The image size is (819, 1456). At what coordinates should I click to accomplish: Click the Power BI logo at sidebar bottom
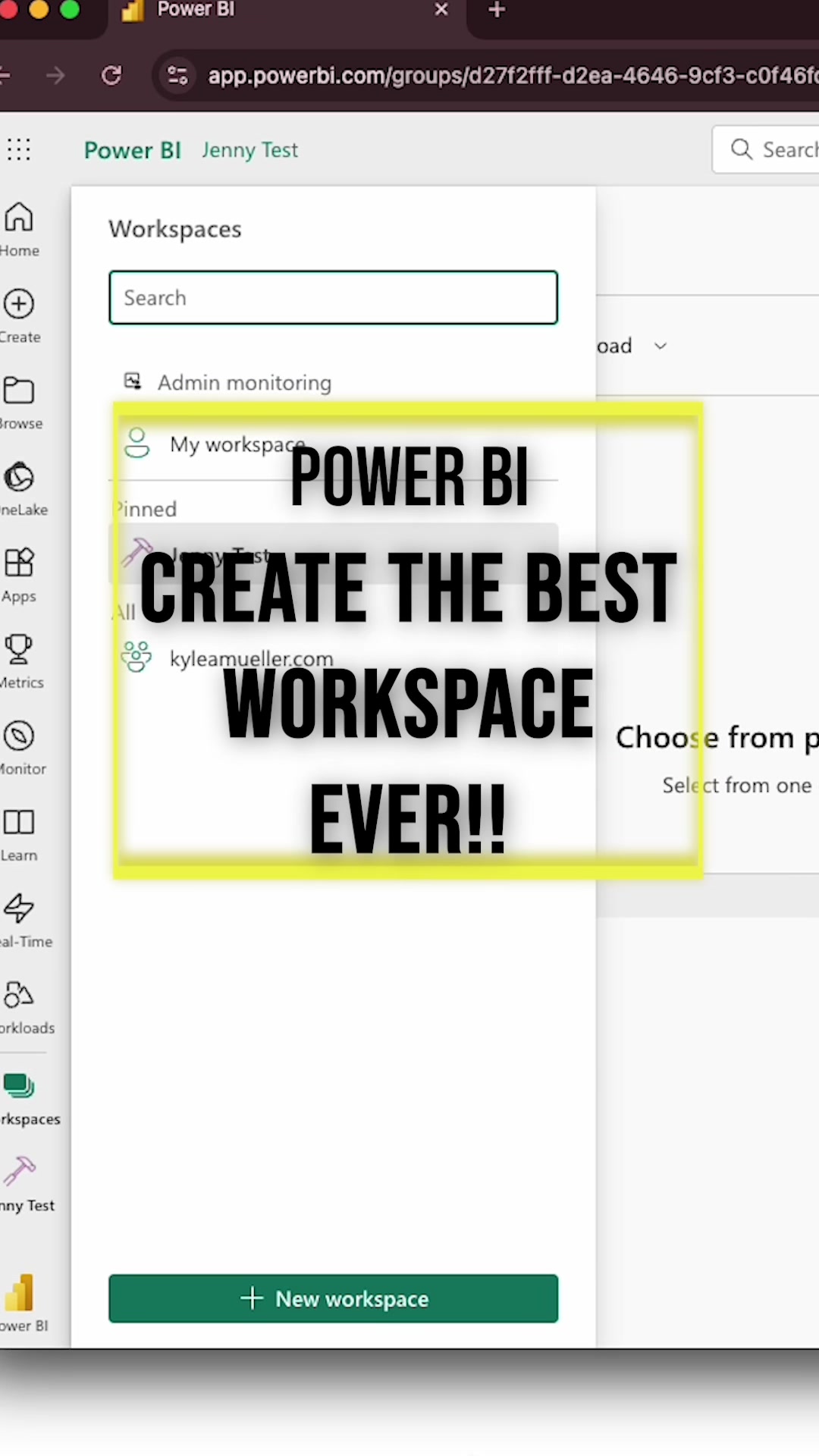coord(20,1293)
